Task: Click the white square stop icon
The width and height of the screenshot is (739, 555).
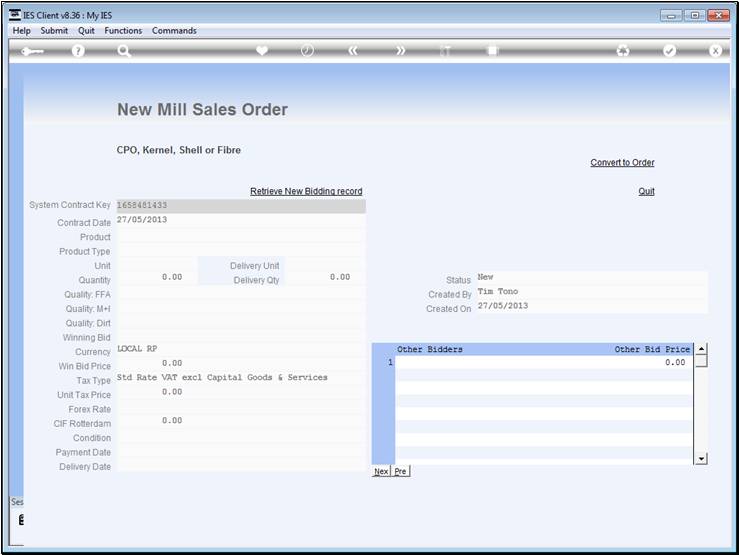Action: click(492, 51)
